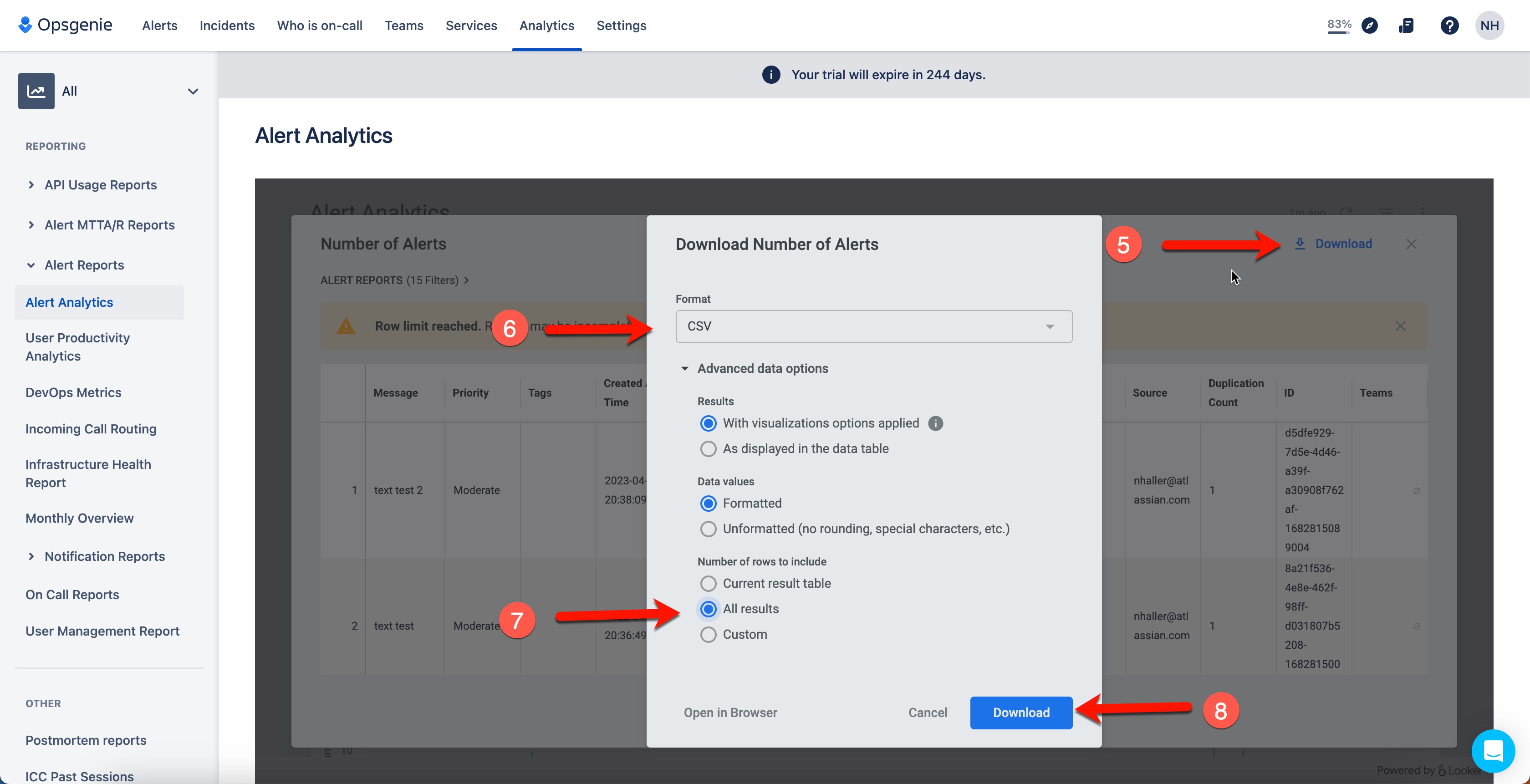Click the trial expiration info icon
Screen dimensions: 1530x784
[x=770, y=74]
